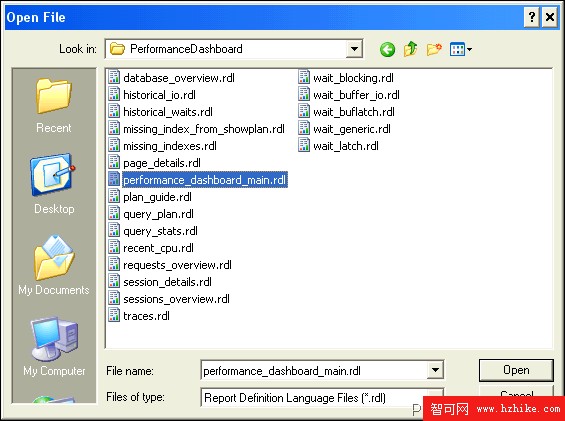Click missing_indexes.rdl file icon

114,145
